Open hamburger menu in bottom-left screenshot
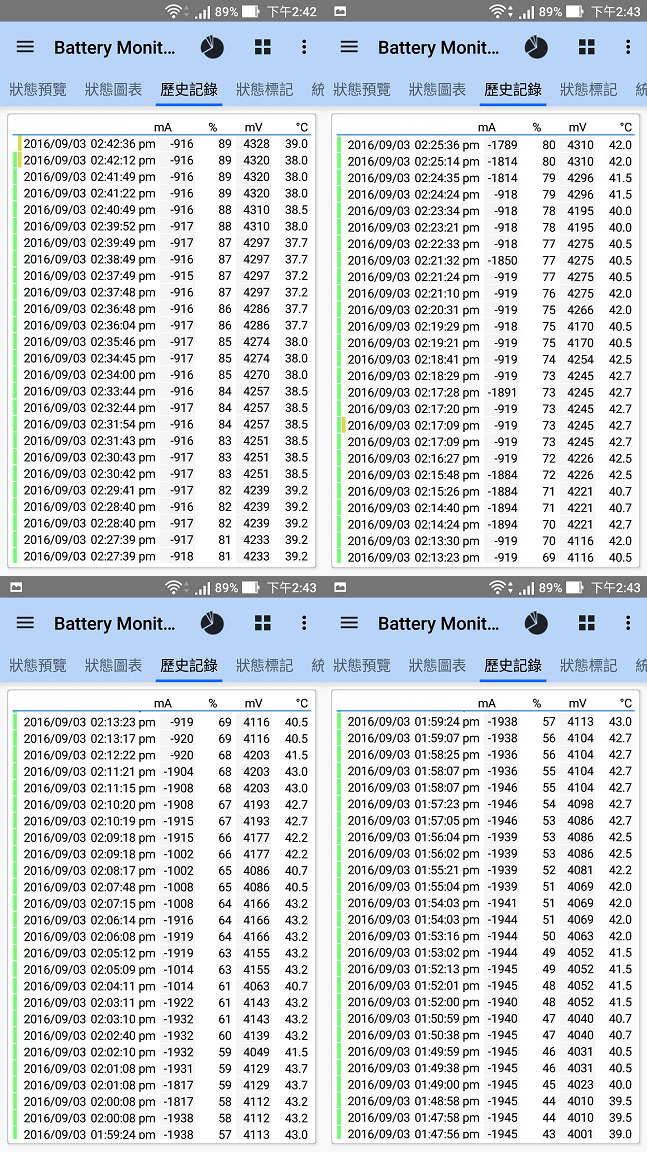The height and width of the screenshot is (1152, 647). pyautogui.click(x=26, y=623)
